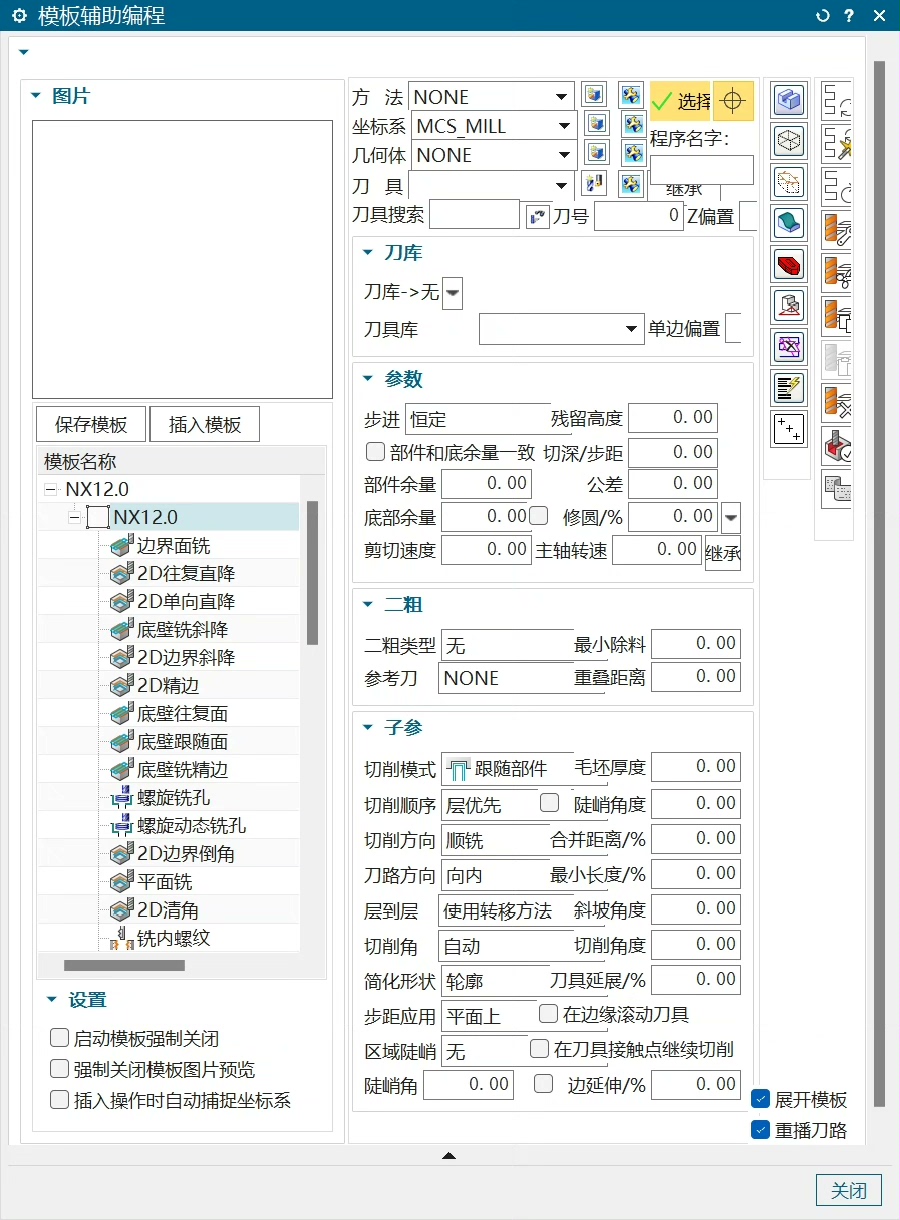Click the edit wrench icon in 方法 row

pyautogui.click(x=631, y=96)
